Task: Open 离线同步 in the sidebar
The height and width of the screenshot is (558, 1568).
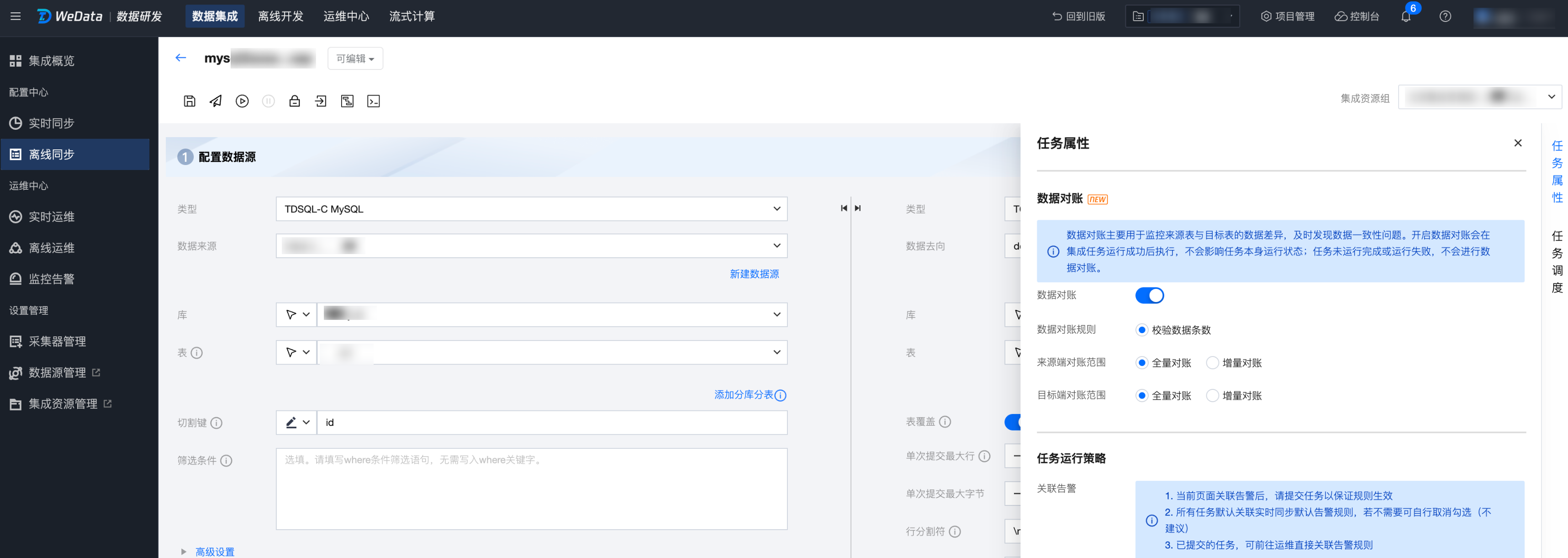Action: coord(75,155)
